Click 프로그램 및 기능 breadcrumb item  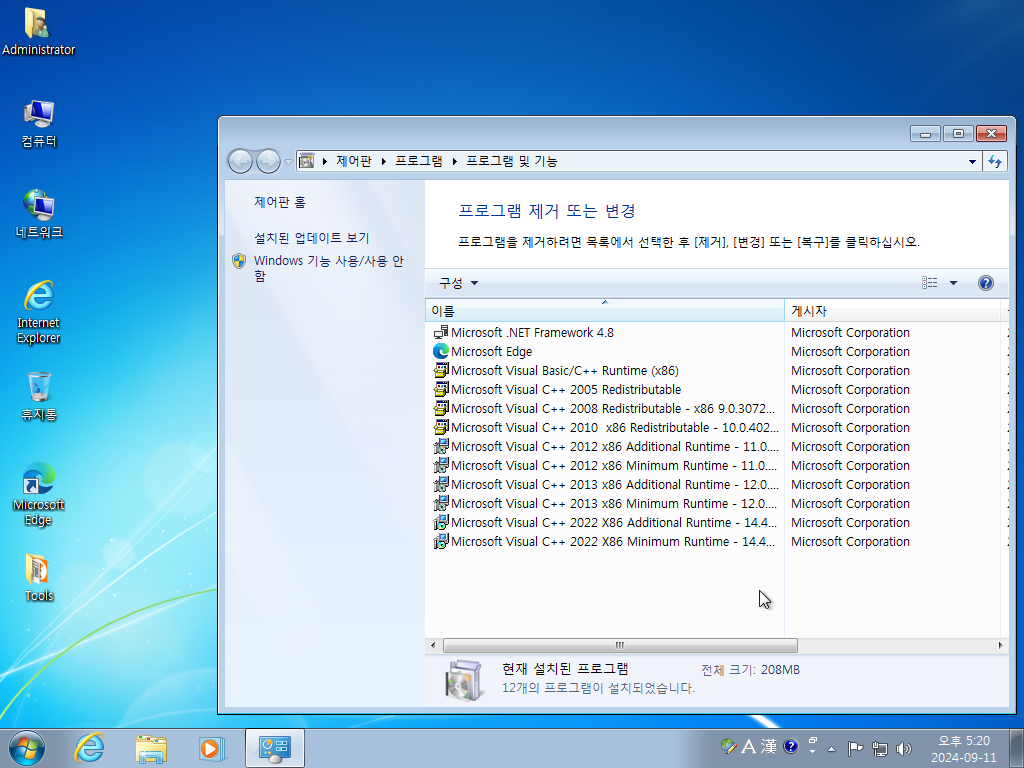point(511,161)
